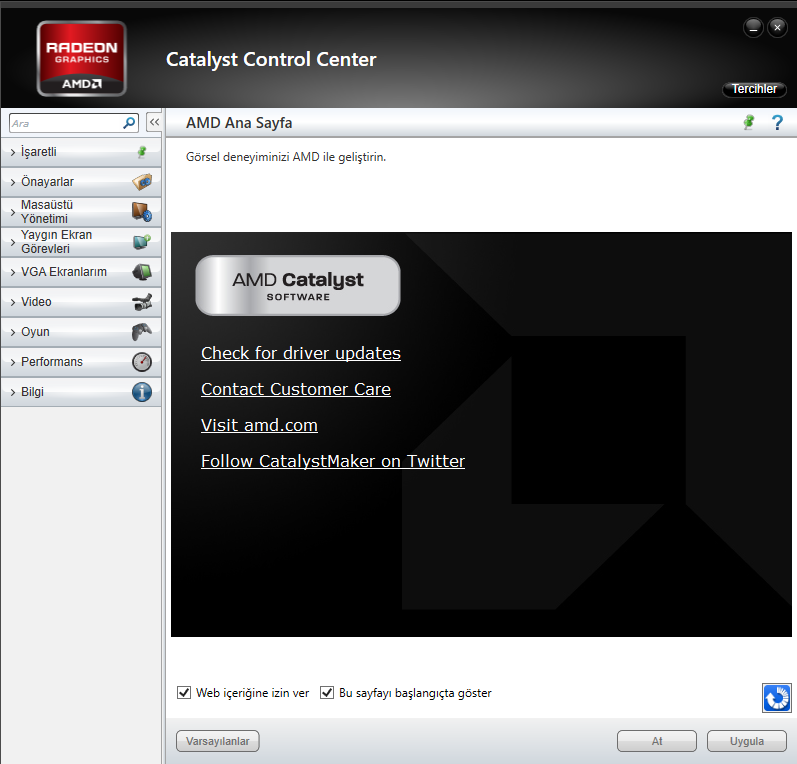Click the green pin icon in page header
This screenshot has height=764, width=797.
[749, 123]
